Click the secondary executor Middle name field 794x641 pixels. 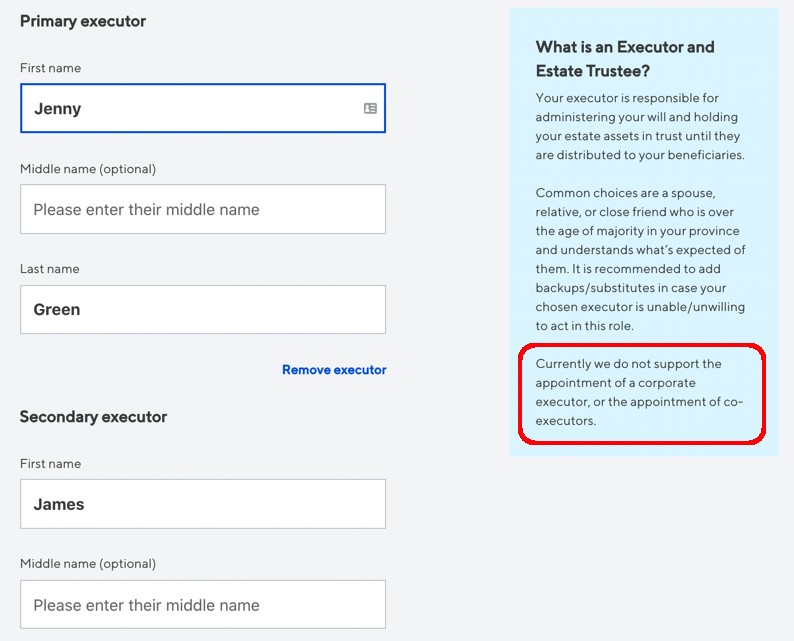[x=203, y=605]
